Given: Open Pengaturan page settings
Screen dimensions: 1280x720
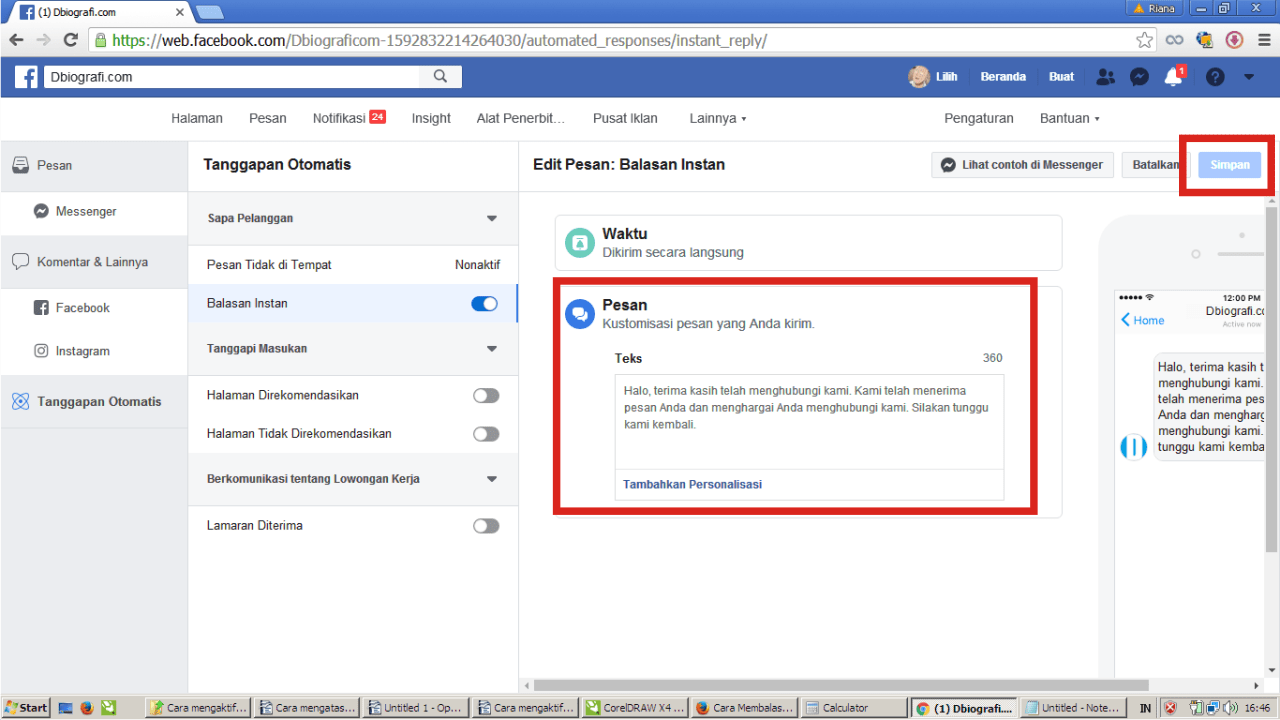Looking at the screenshot, I should click(979, 118).
